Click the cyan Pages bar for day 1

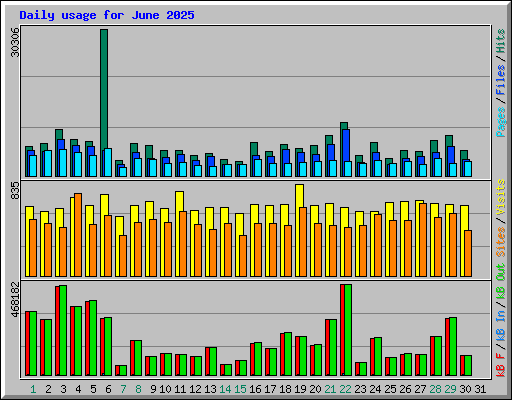[33, 166]
